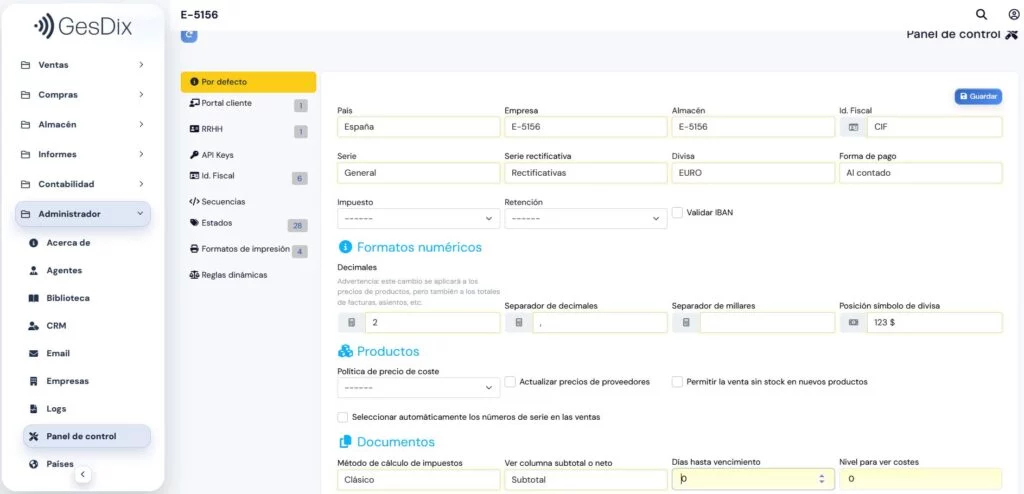Click the Almacén field

click(x=753, y=127)
